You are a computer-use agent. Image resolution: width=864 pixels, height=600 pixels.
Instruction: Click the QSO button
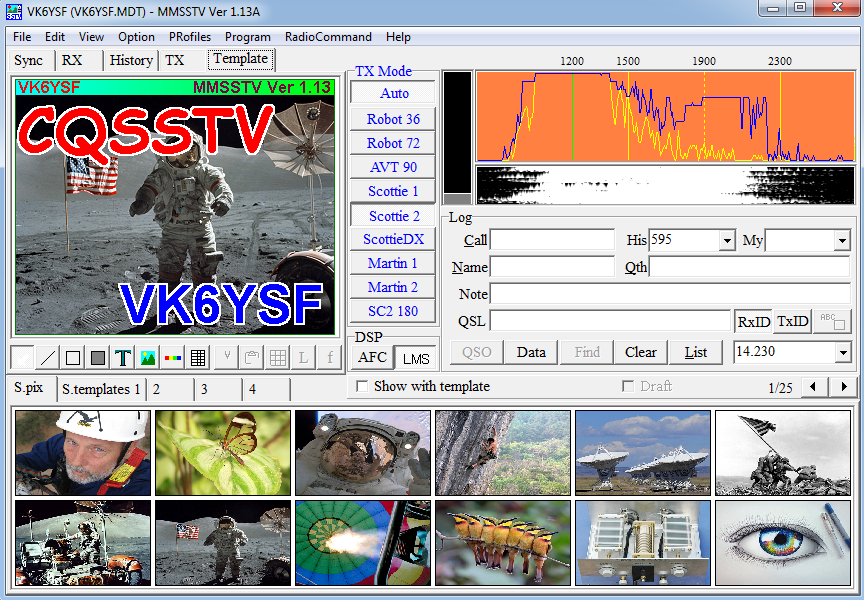point(477,353)
